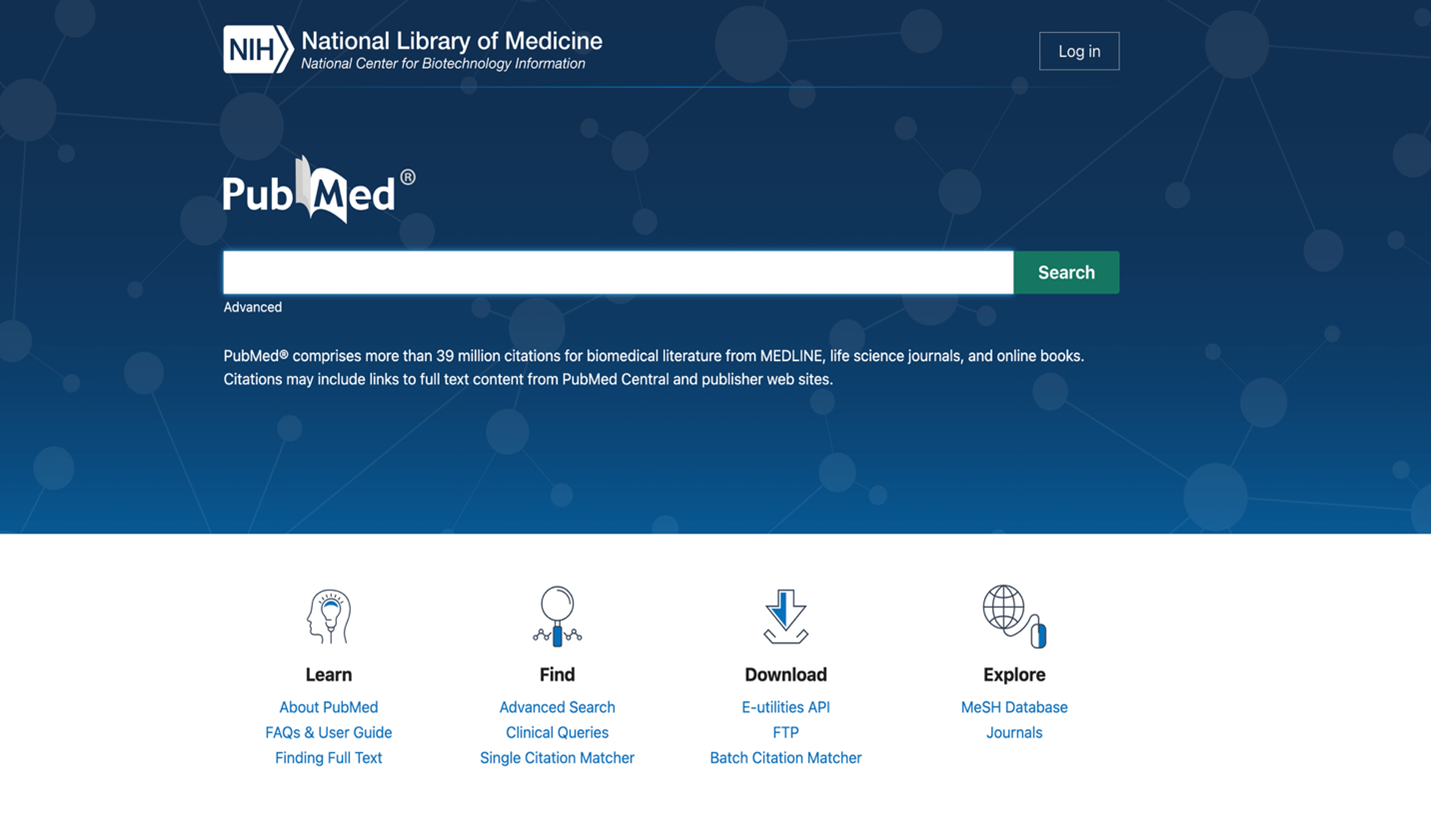Launch the Single Citation Matcher

coord(557,758)
